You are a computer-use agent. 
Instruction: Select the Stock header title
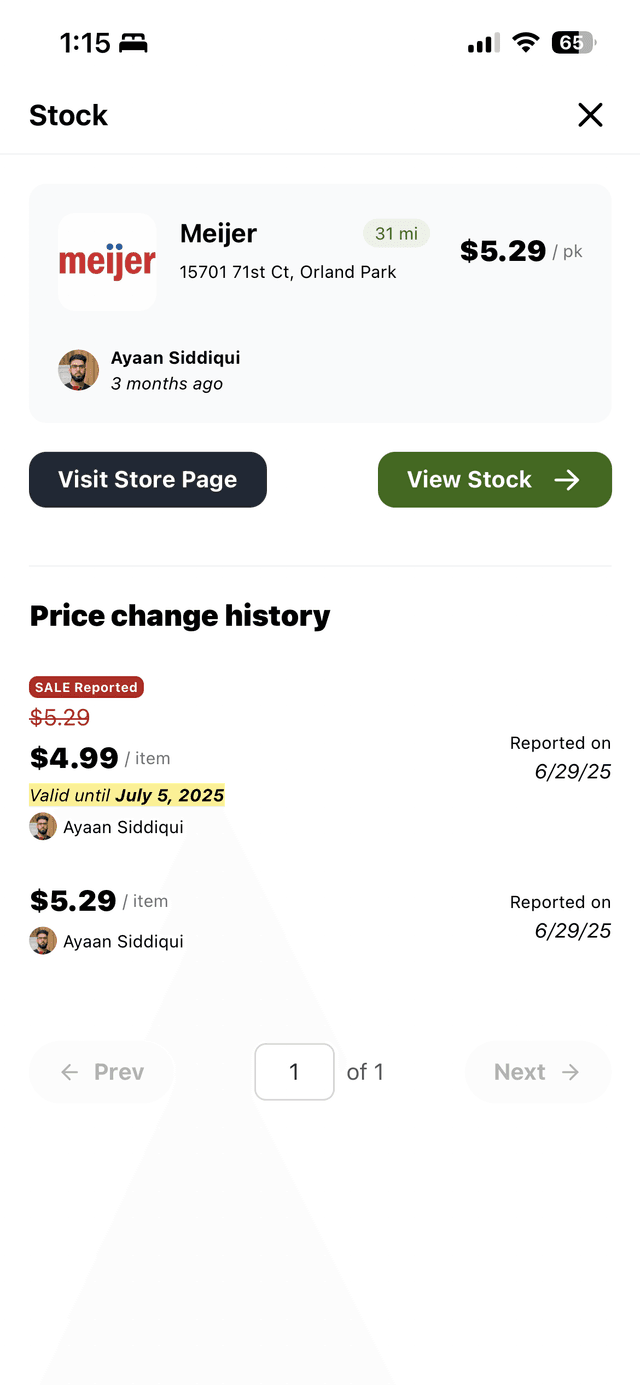(x=68, y=115)
